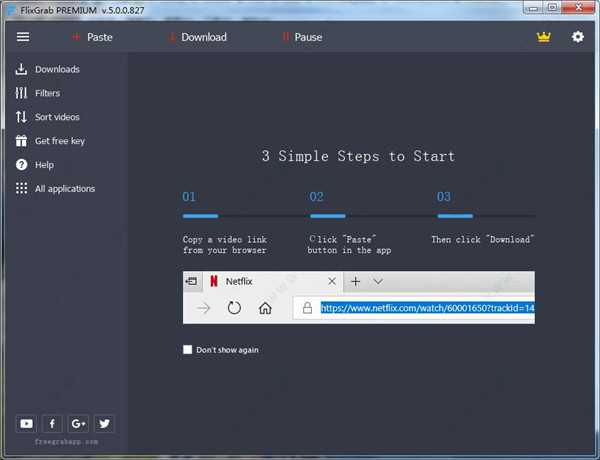Click Get free key option

(x=59, y=141)
